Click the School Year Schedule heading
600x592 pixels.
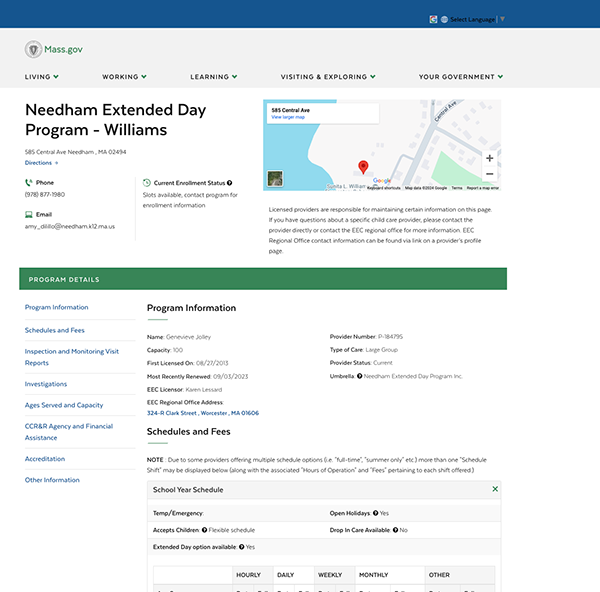tap(188, 489)
